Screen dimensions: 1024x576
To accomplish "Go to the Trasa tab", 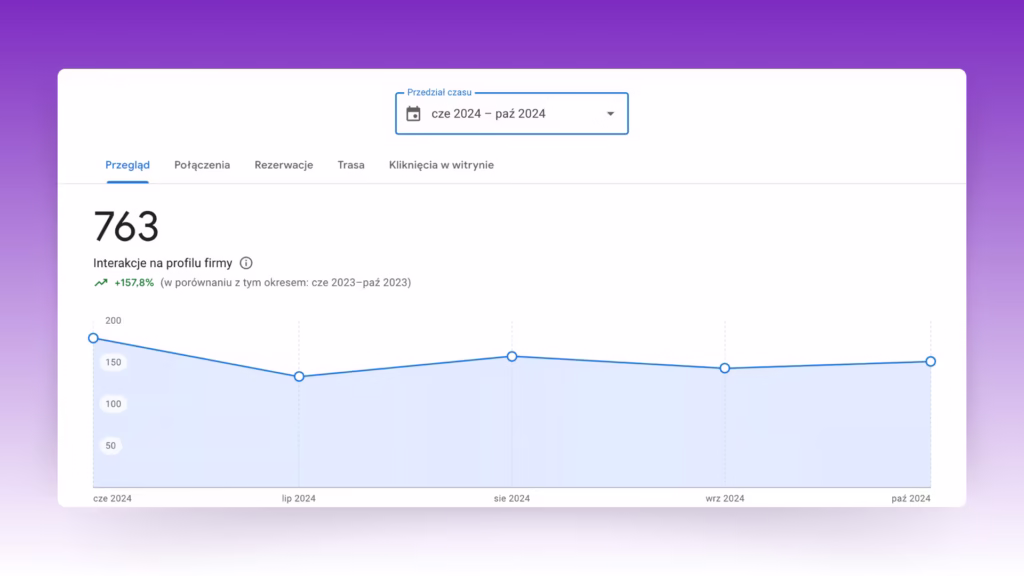I will pyautogui.click(x=351, y=165).
